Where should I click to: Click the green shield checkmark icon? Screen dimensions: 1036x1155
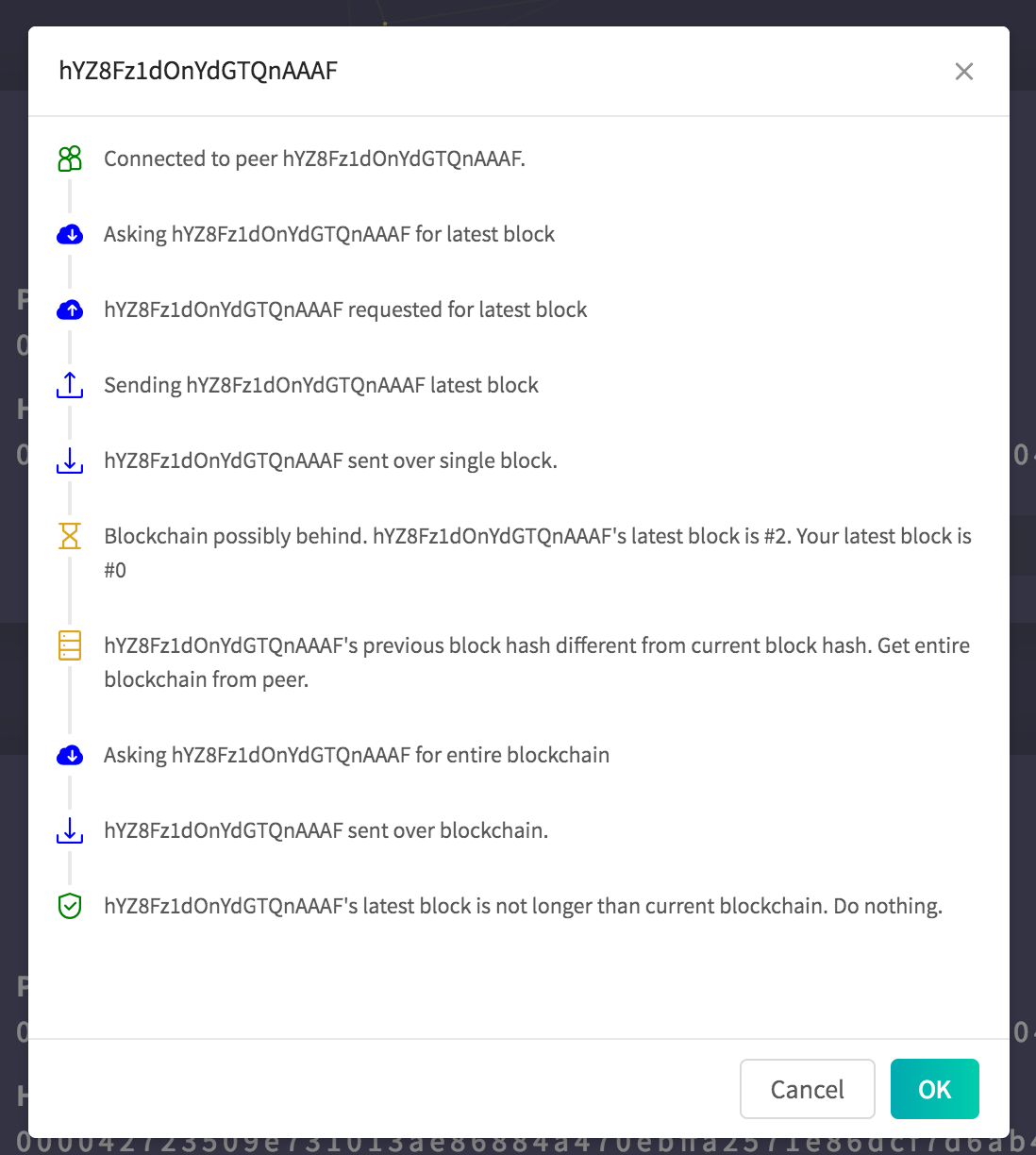coord(70,906)
